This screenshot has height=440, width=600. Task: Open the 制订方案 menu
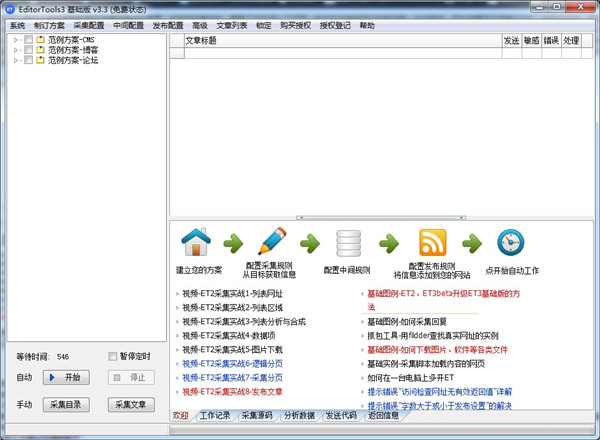click(x=49, y=26)
